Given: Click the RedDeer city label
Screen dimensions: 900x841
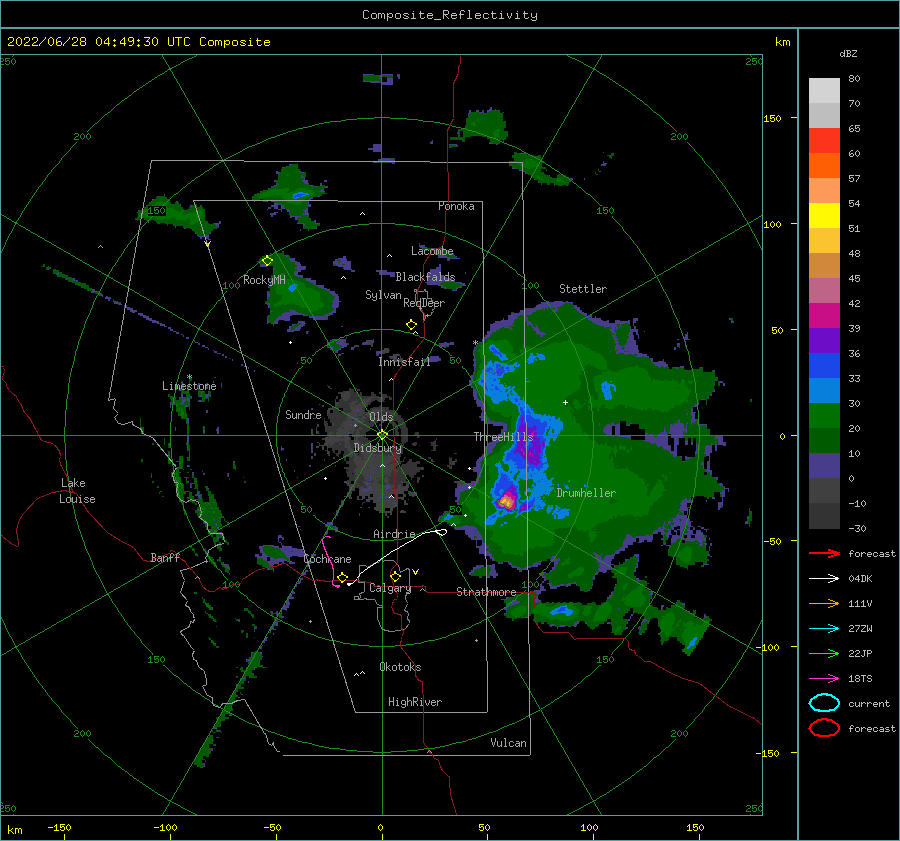Looking at the screenshot, I should (x=424, y=303).
